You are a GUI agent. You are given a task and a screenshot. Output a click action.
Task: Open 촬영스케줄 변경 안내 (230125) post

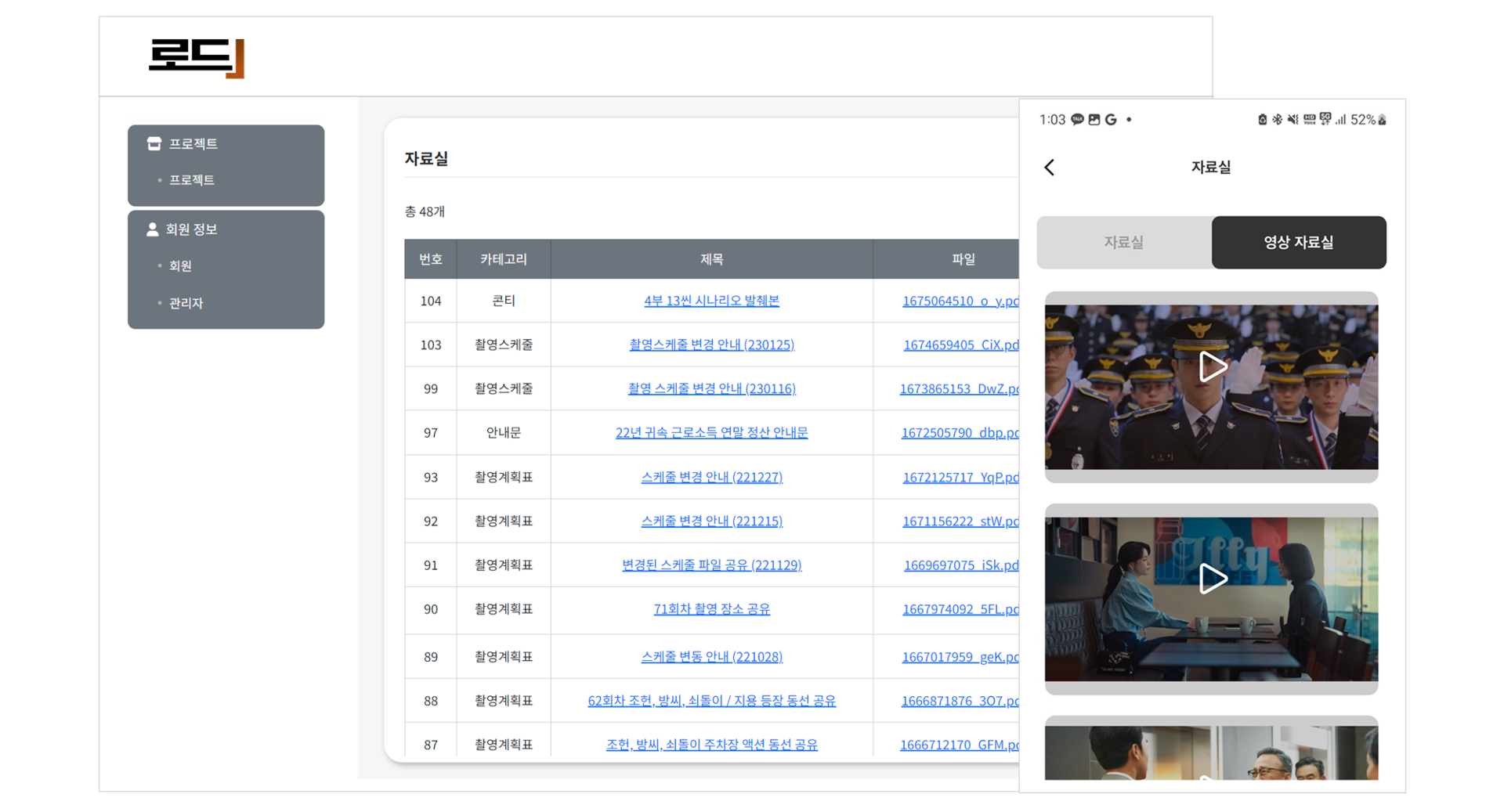click(x=711, y=345)
